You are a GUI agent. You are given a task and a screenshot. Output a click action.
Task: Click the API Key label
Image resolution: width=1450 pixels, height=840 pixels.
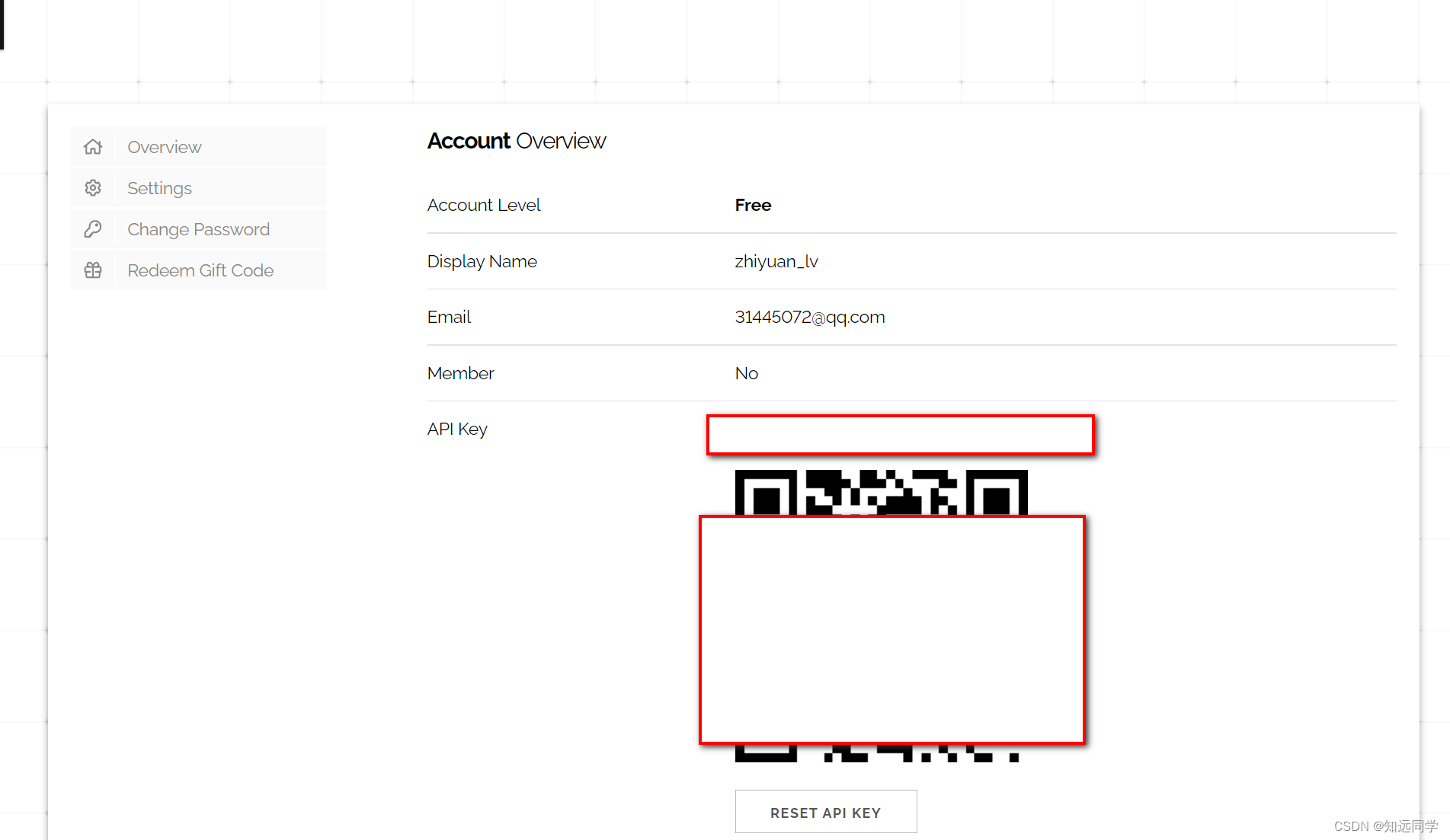[x=457, y=429]
